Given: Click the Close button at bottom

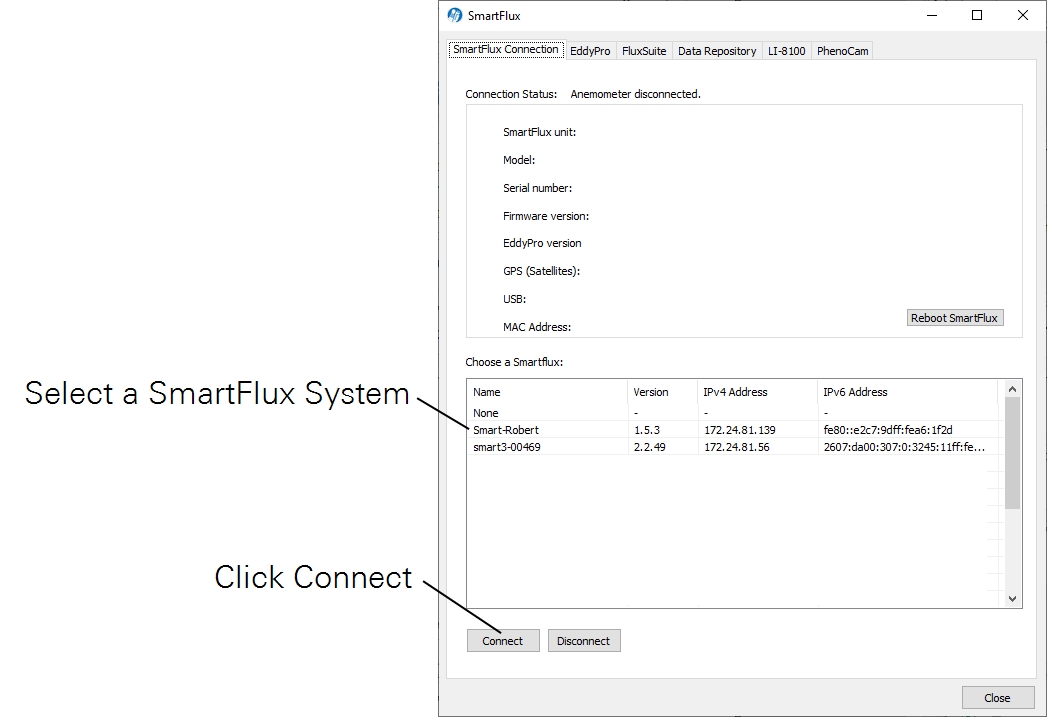Looking at the screenshot, I should coord(997,698).
